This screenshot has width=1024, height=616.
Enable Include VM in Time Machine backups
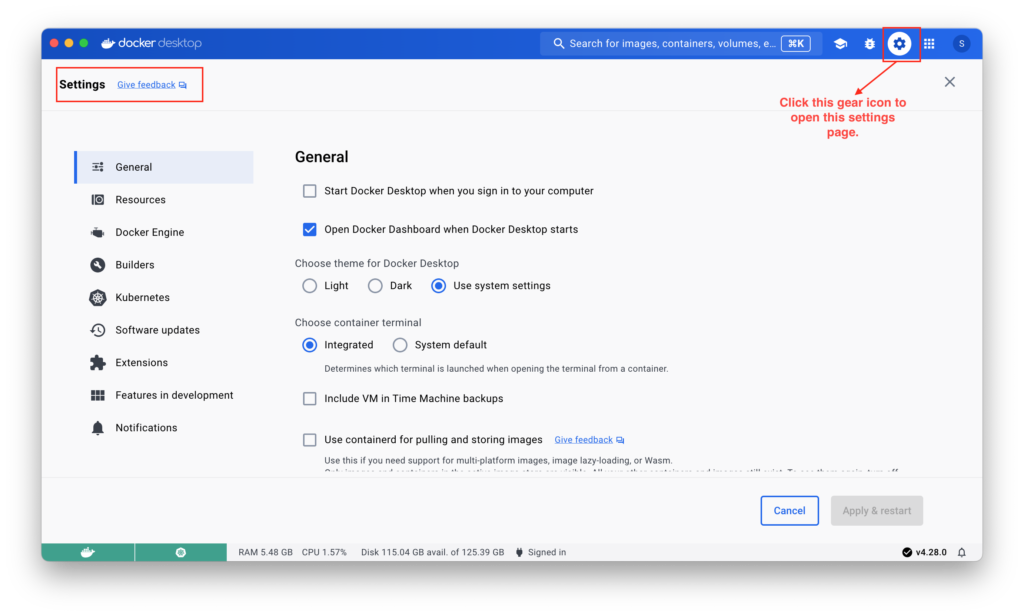[x=310, y=399]
